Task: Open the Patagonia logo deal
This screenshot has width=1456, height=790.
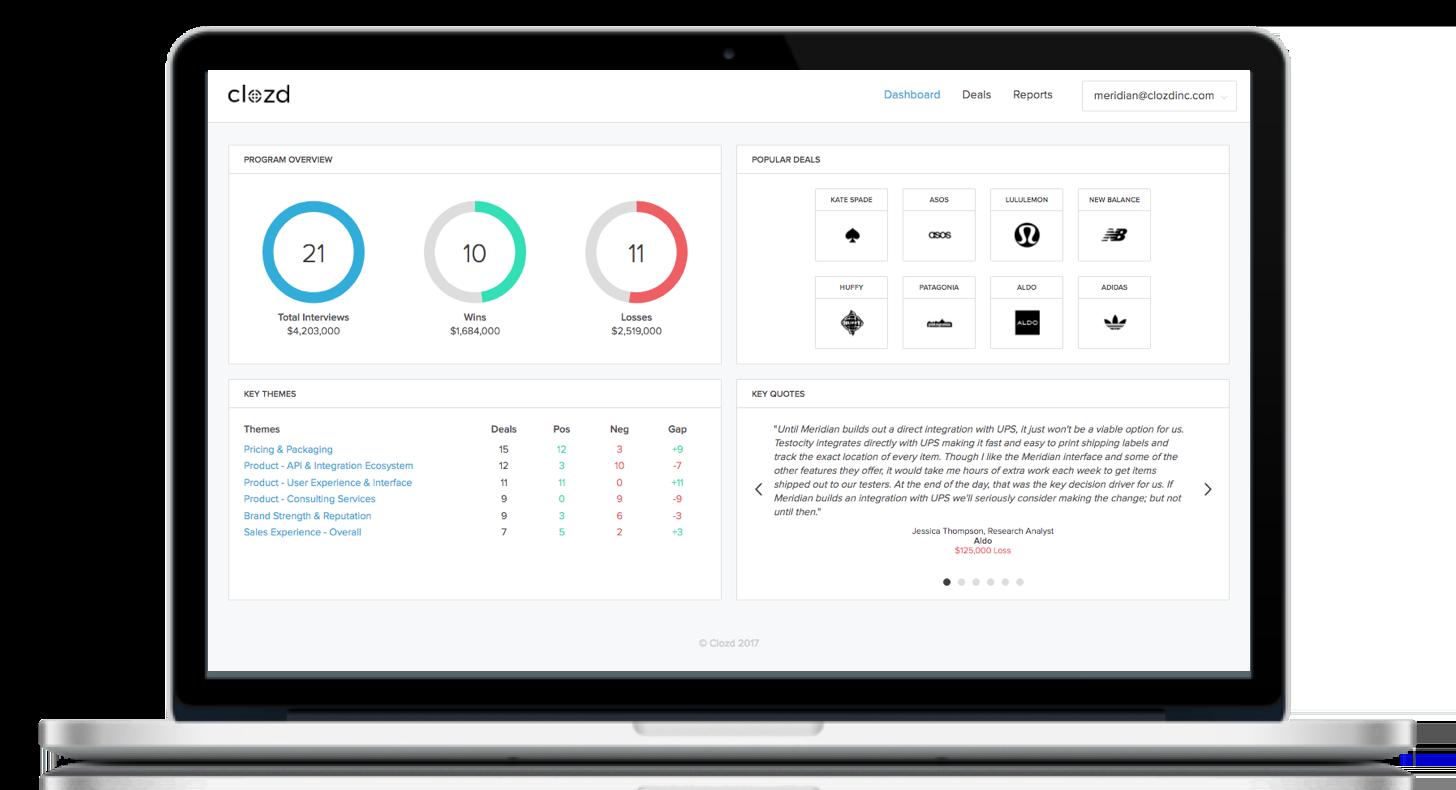Action: pos(939,323)
